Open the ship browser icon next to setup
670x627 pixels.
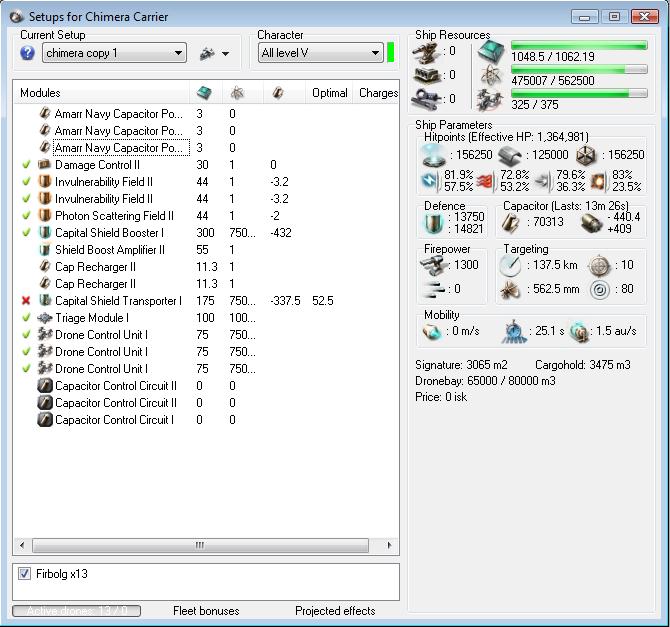tap(207, 53)
